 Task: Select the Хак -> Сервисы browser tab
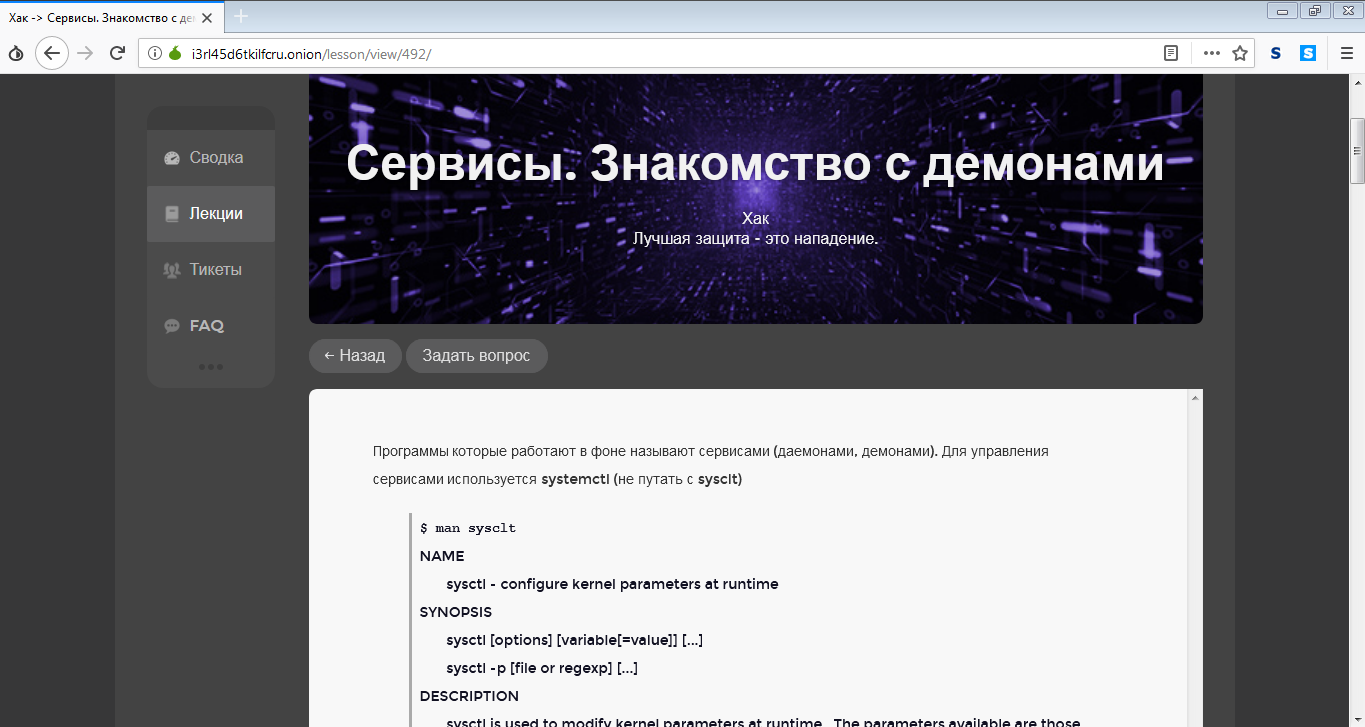[112, 16]
